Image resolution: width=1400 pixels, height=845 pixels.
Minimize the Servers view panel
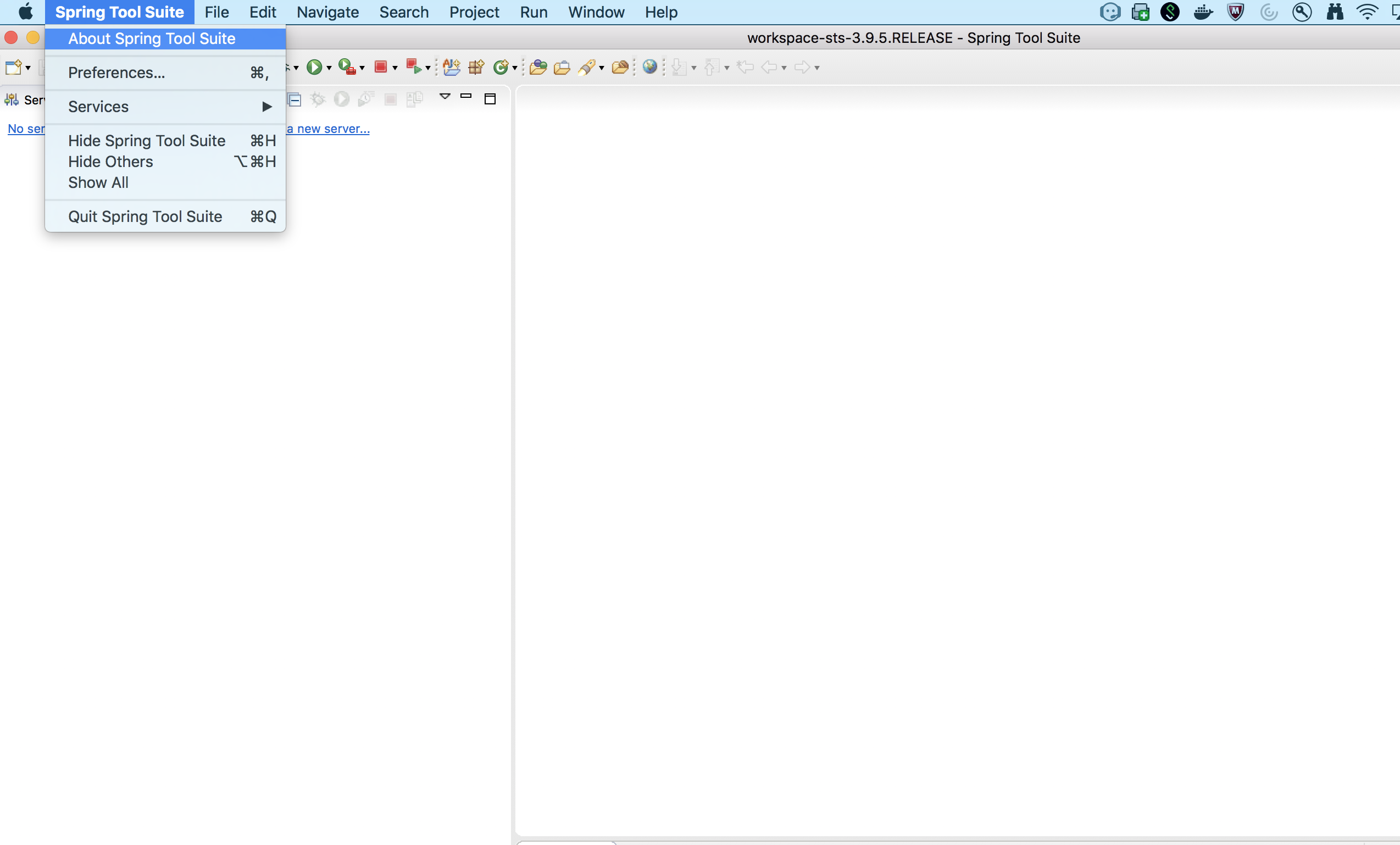click(x=466, y=97)
